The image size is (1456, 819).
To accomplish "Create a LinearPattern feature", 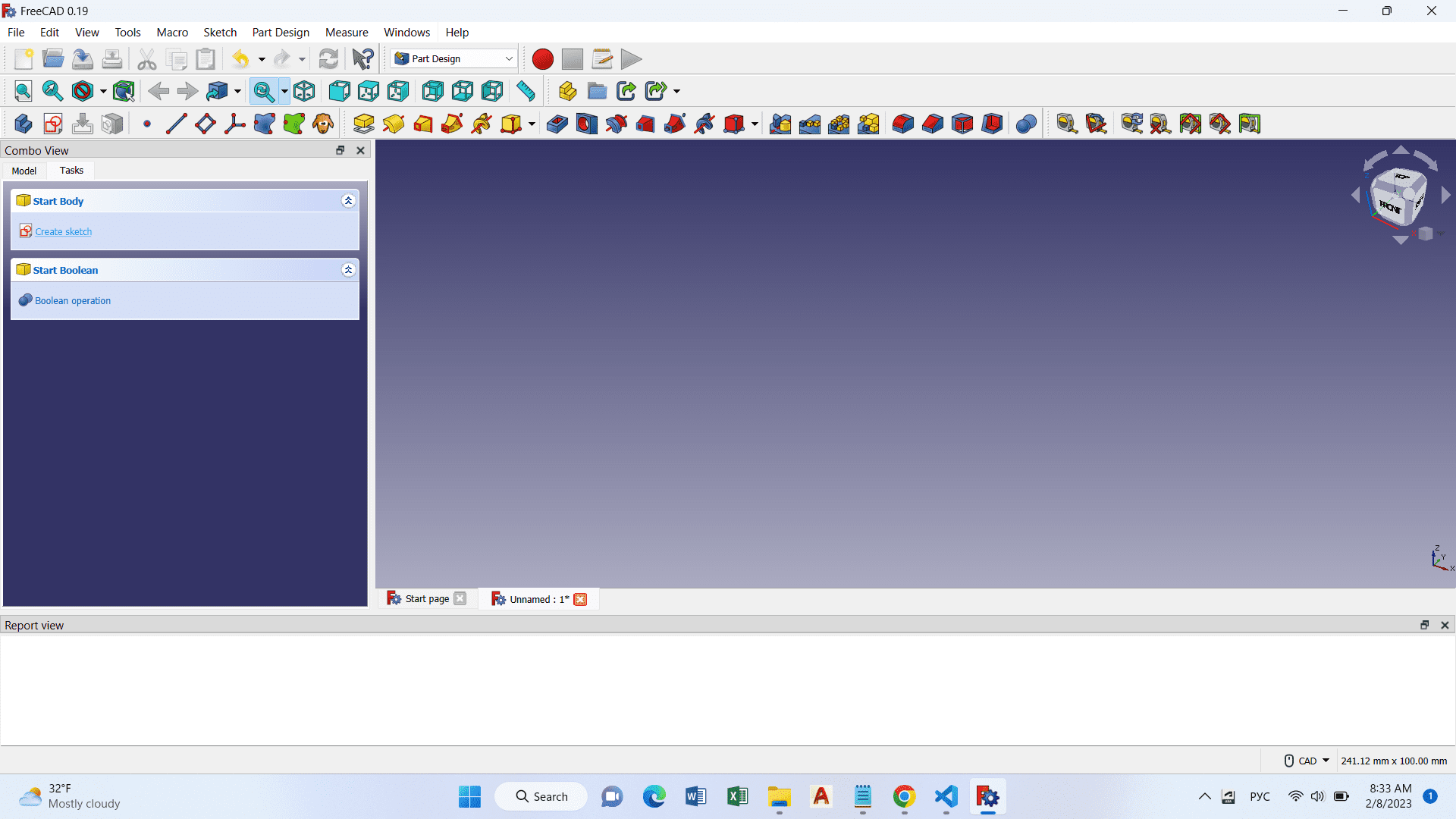I will click(810, 124).
